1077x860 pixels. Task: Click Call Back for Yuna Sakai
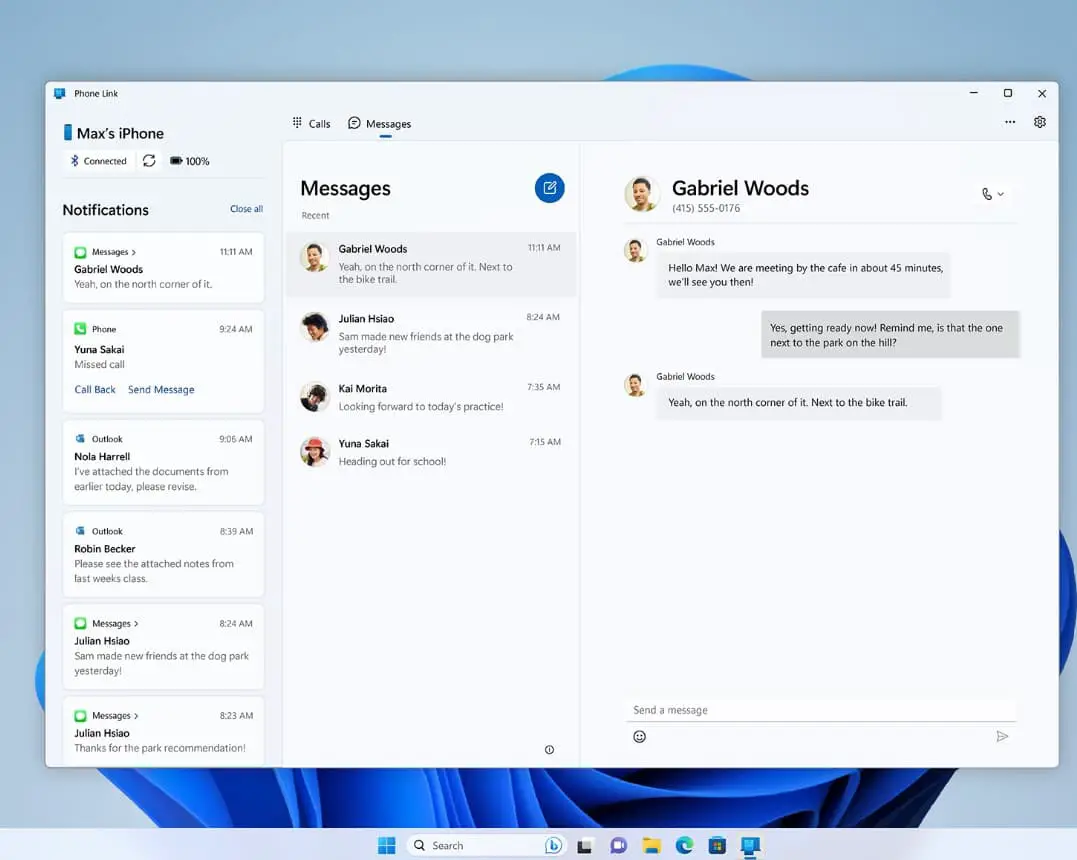(95, 390)
